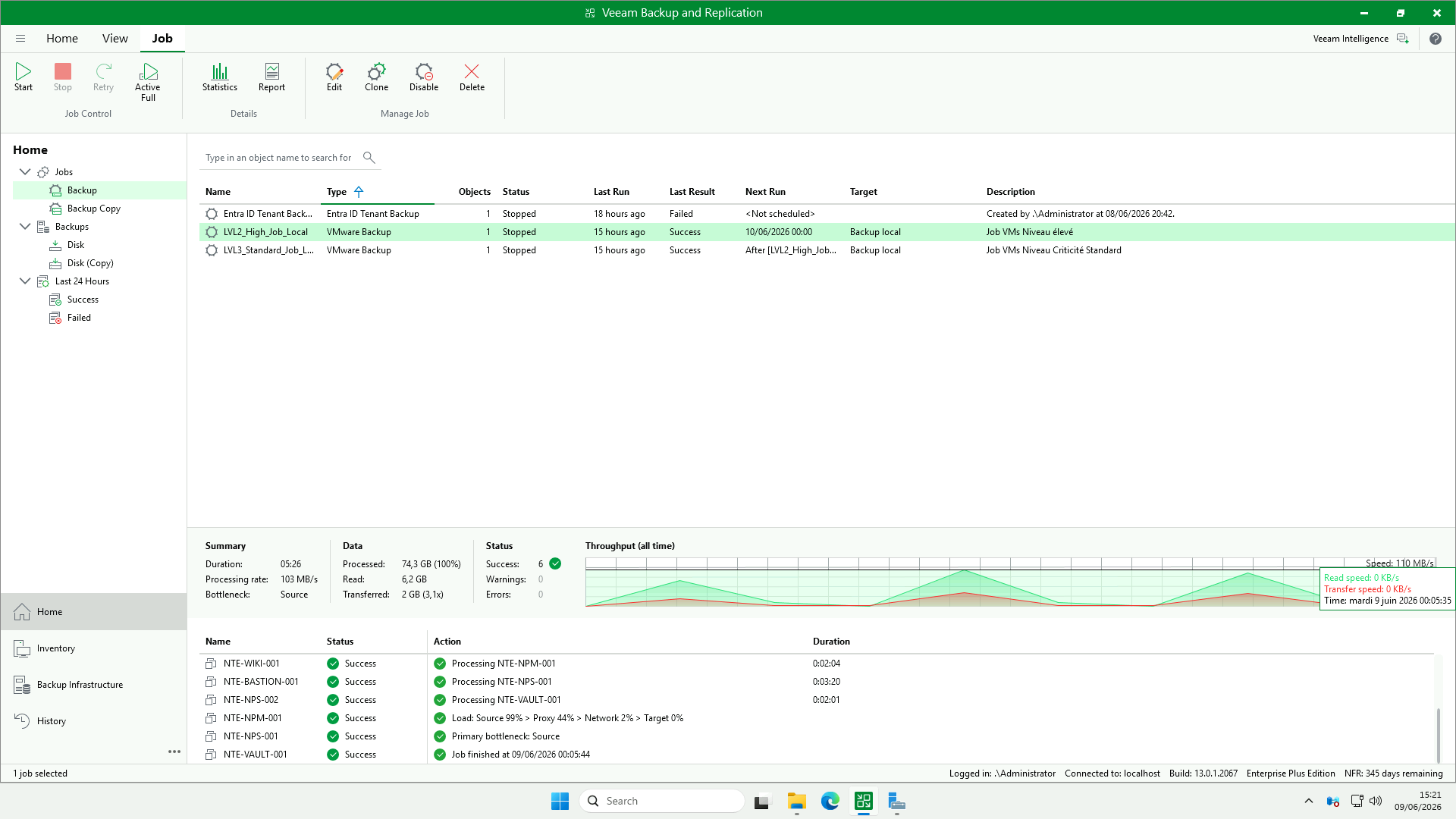This screenshot has height=819, width=1456.
Task: Open the volume tray icon
Action: [1376, 801]
